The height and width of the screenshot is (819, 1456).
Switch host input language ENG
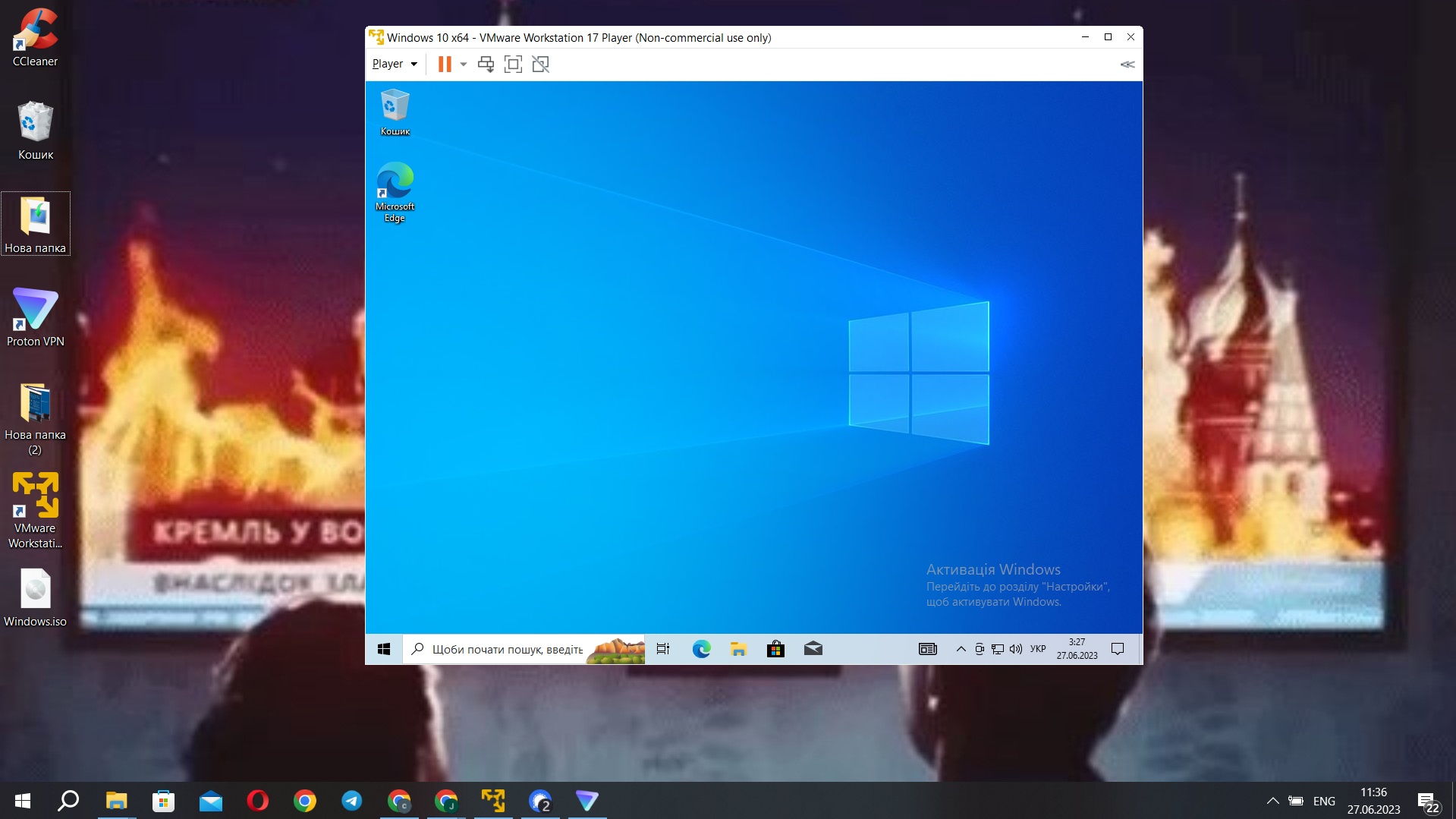1324,801
